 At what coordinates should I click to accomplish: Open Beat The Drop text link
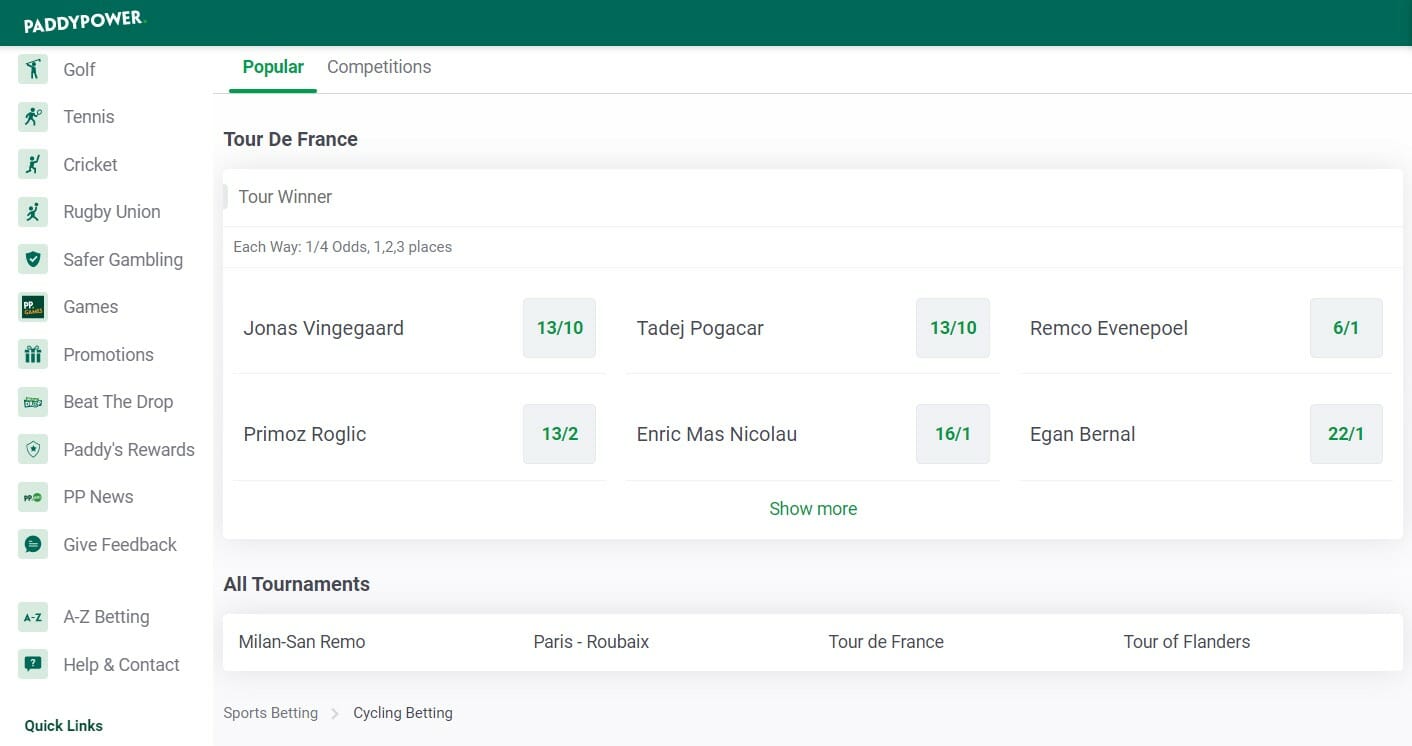[118, 402]
